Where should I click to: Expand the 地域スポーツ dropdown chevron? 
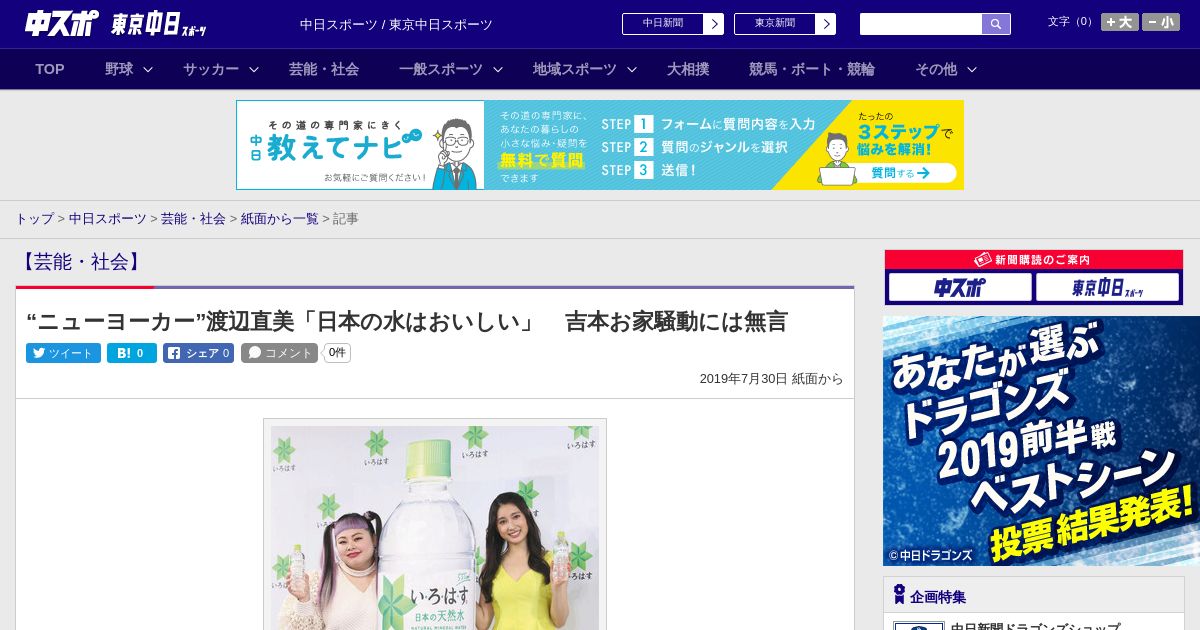[632, 70]
